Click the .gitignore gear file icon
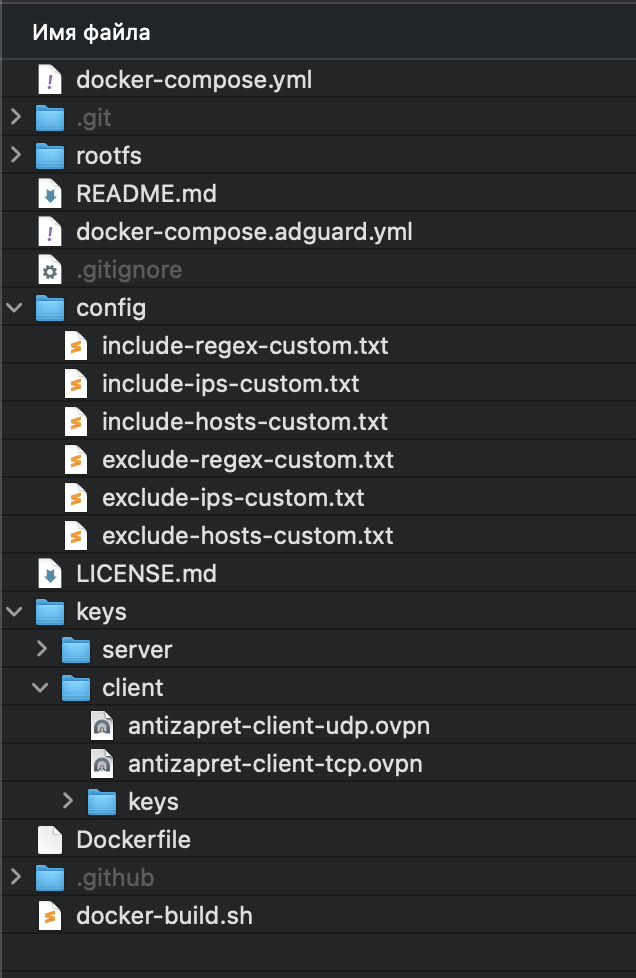The image size is (636, 978). tap(50, 270)
